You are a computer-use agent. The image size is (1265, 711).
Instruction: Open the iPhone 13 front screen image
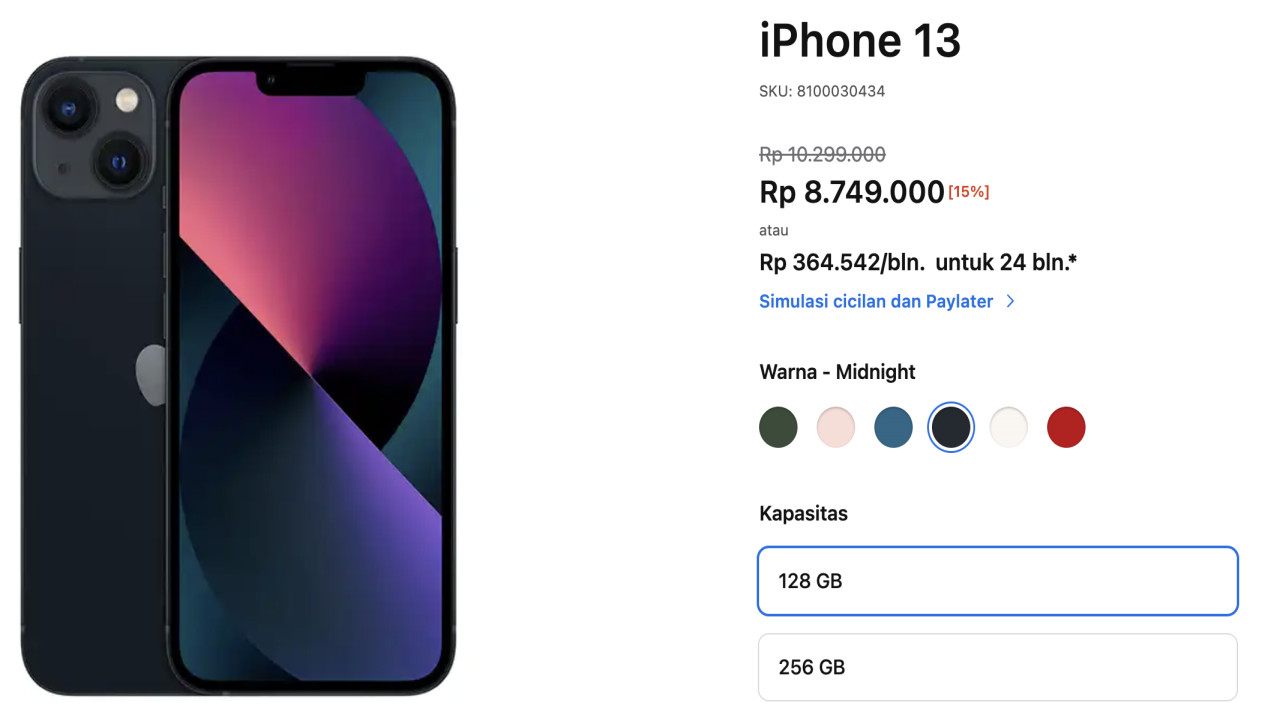[x=311, y=377]
